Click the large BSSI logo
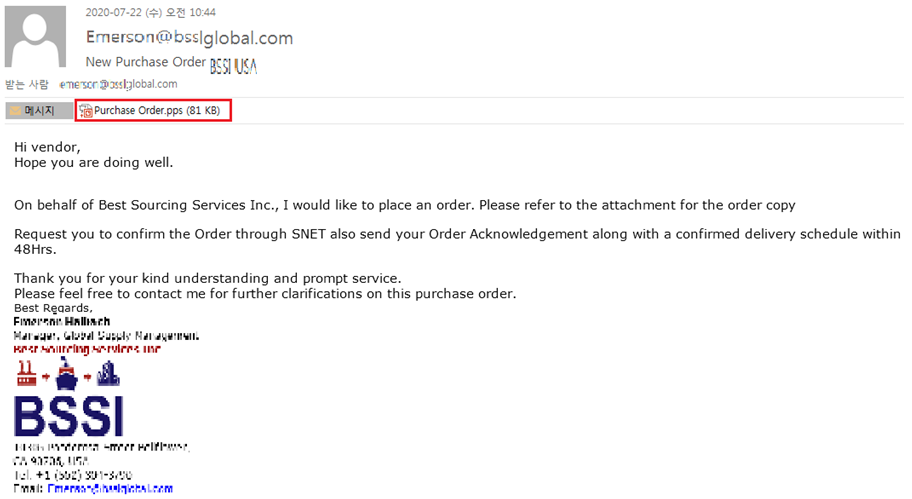 click(69, 417)
